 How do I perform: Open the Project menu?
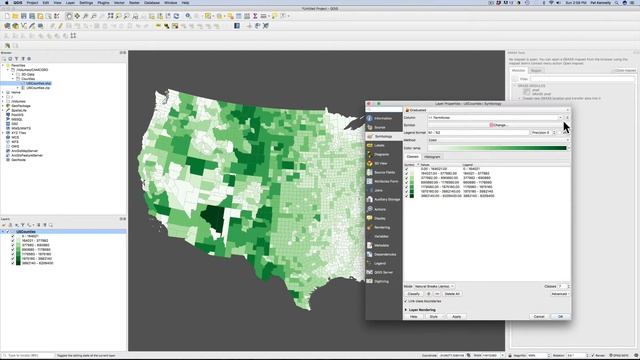[32, 2]
